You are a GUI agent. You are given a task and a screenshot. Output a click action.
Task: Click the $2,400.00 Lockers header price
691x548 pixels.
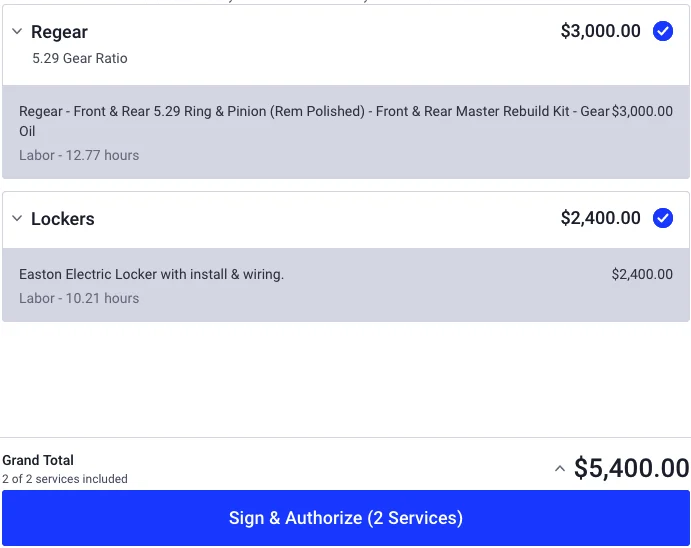click(600, 218)
